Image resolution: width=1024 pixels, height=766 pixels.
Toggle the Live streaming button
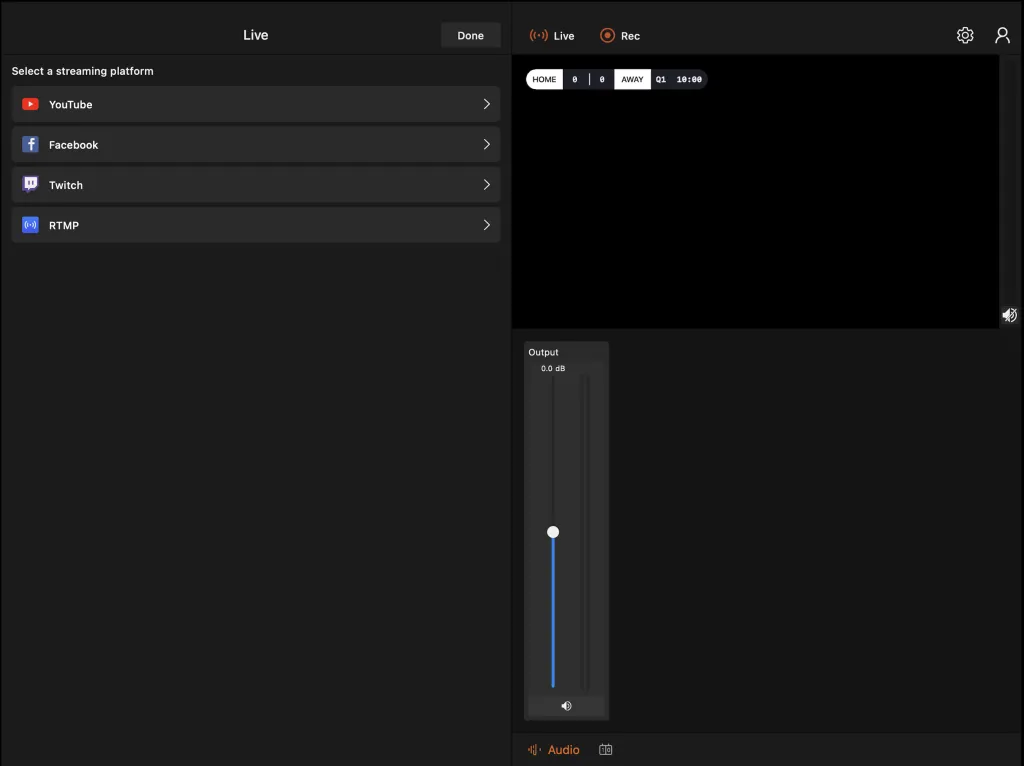point(552,35)
